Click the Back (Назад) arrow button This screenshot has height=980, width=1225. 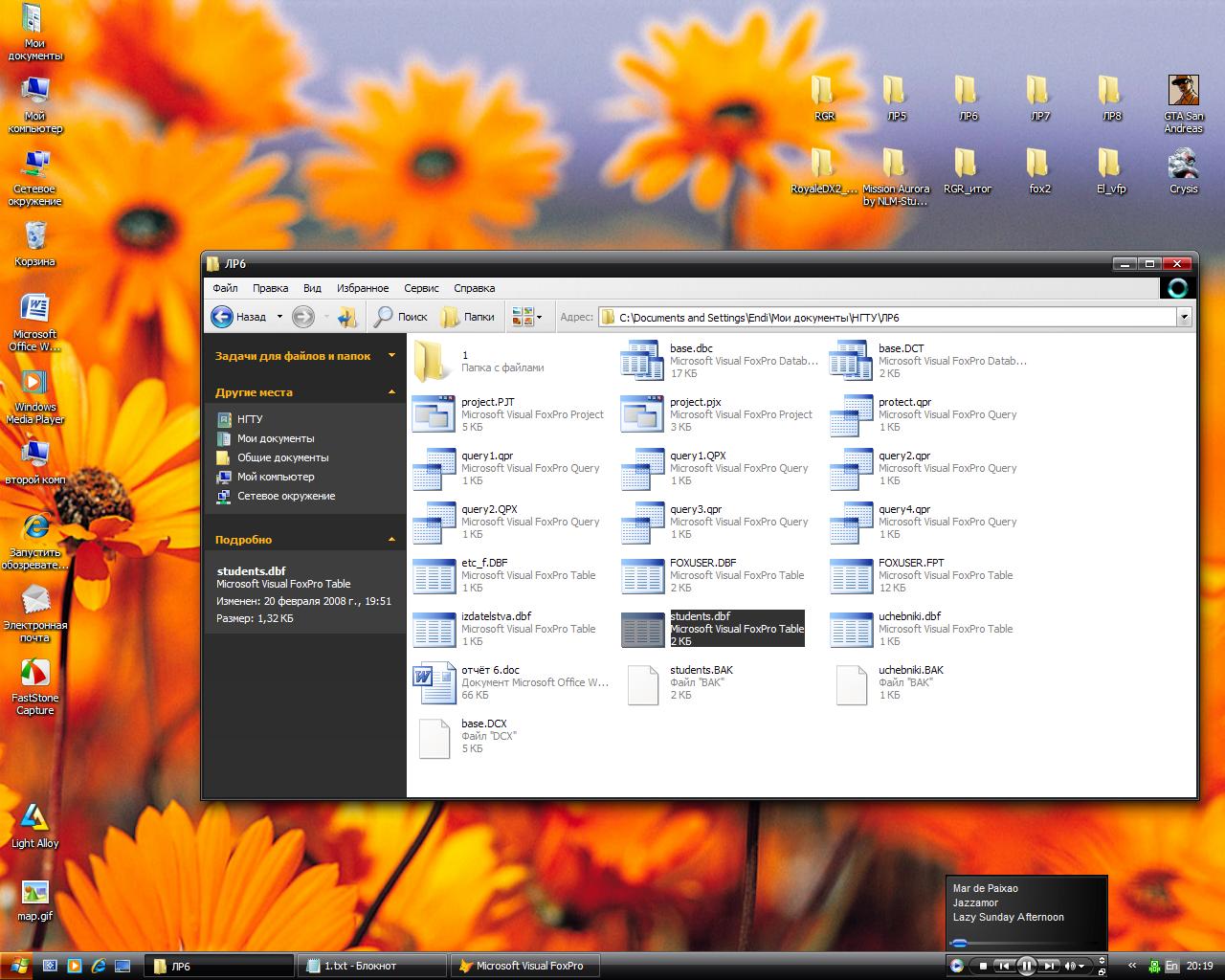[223, 317]
